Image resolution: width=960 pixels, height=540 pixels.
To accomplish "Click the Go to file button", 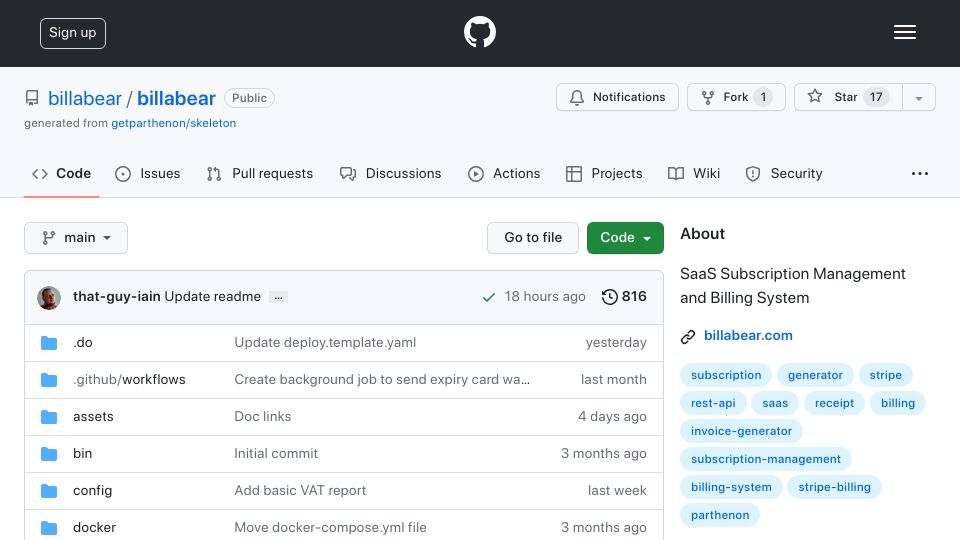I will 533,238.
